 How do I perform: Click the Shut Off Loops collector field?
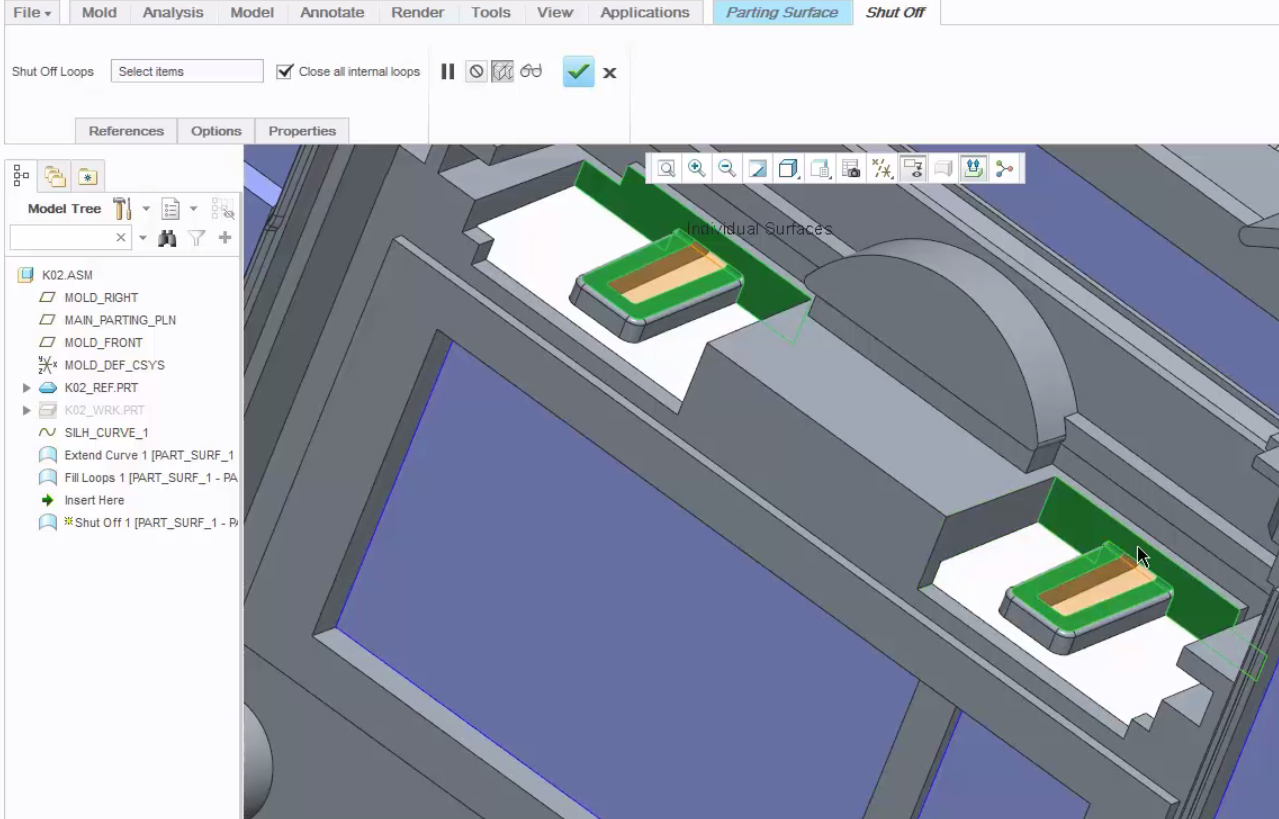click(x=187, y=72)
